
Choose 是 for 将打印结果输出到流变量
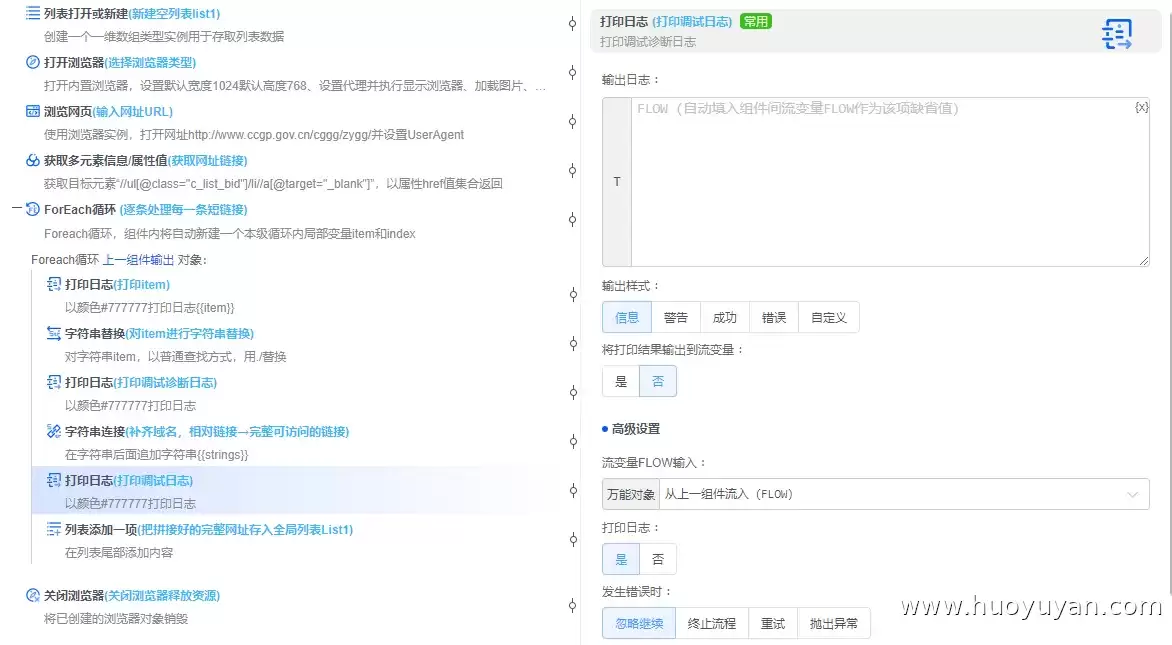coord(621,381)
